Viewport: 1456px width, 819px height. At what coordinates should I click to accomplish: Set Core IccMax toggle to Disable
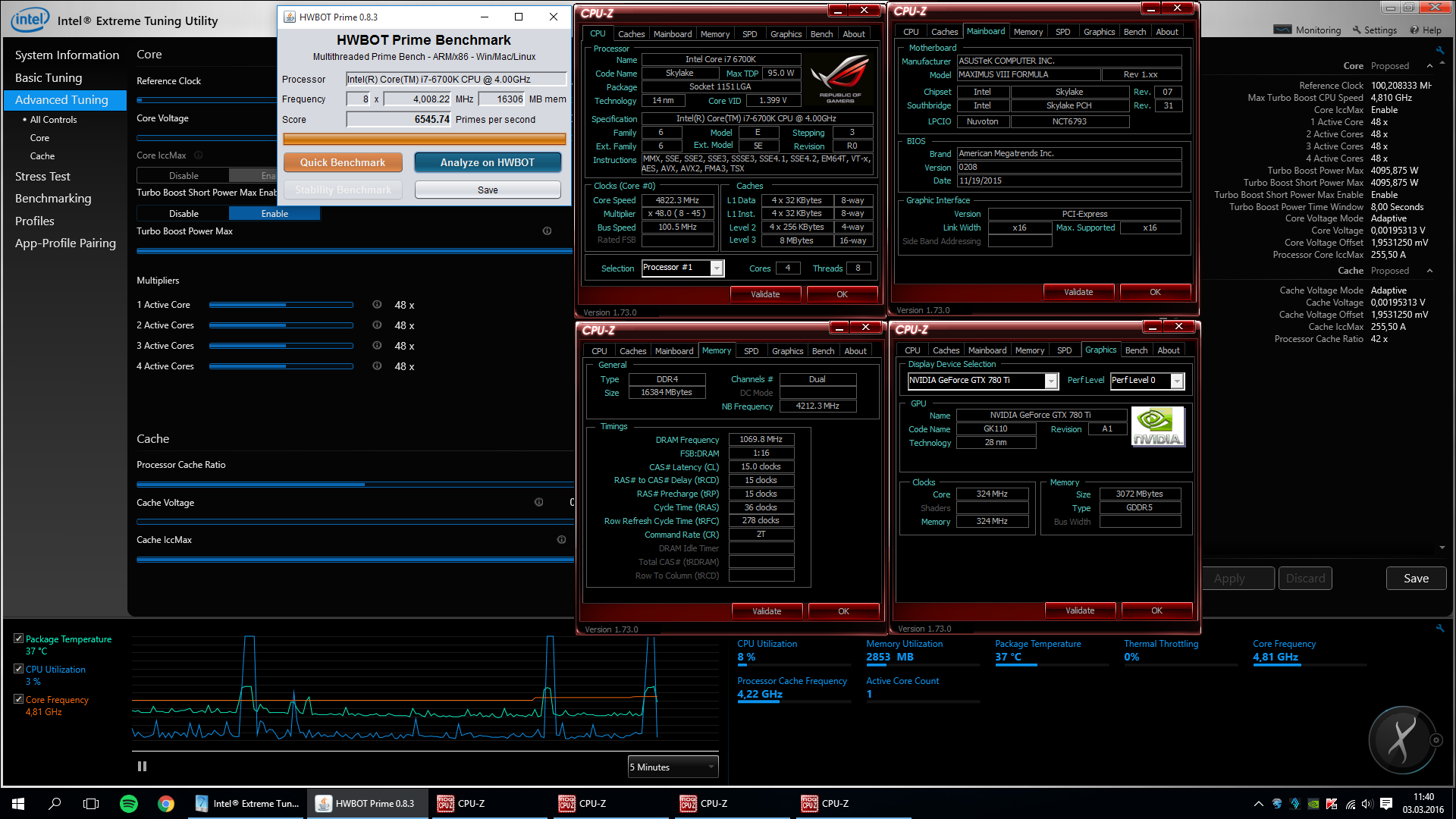click(184, 176)
